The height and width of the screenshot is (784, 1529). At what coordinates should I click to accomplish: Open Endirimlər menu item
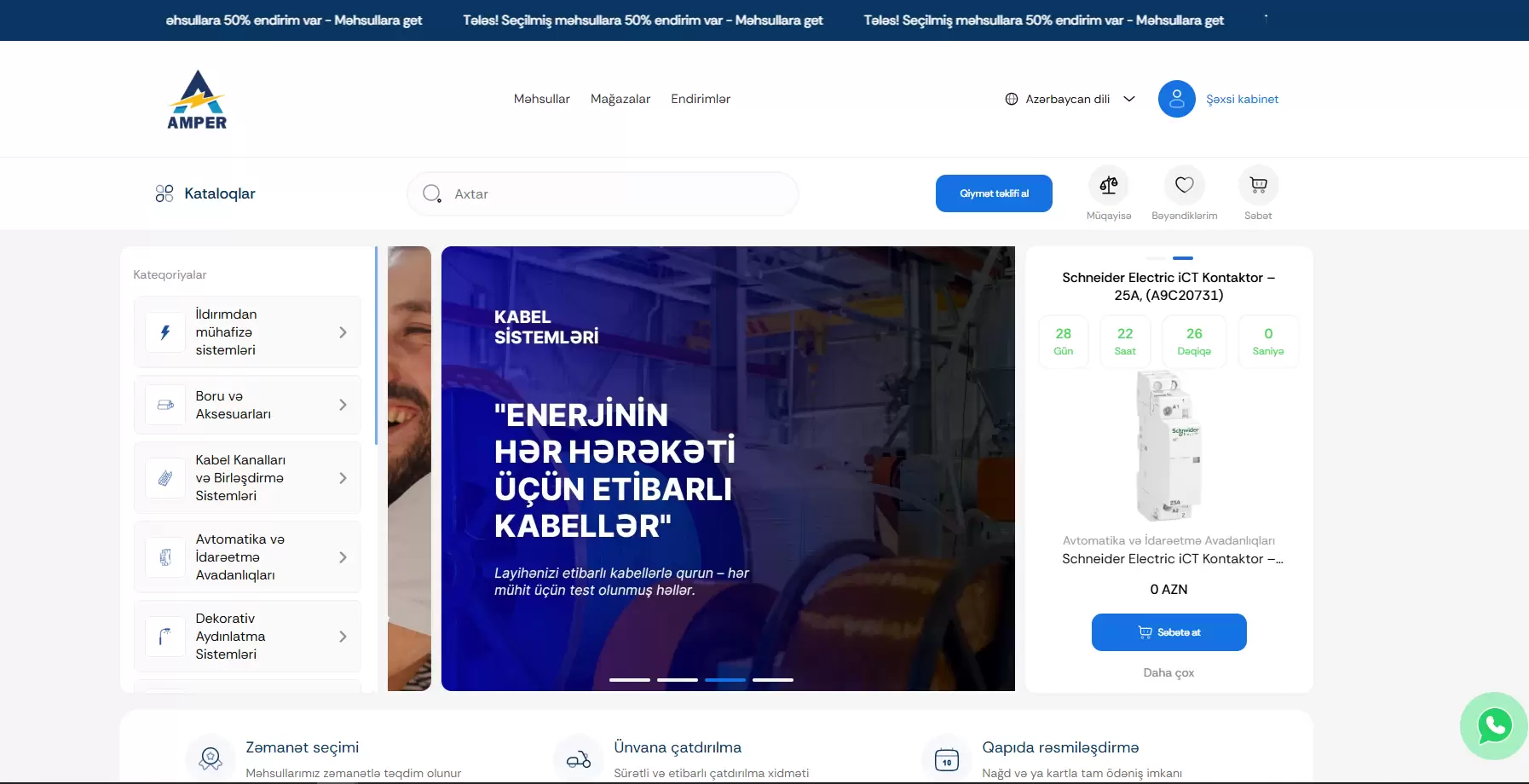click(x=700, y=99)
